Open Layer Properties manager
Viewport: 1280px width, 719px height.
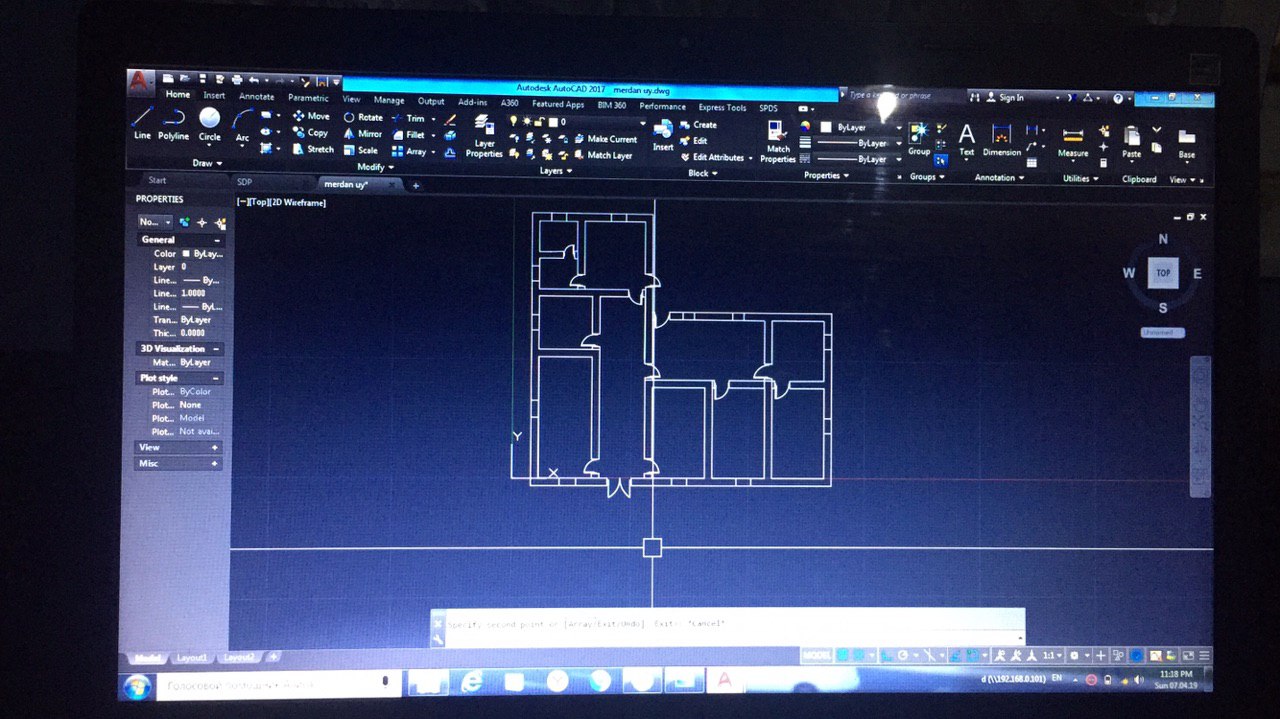click(484, 136)
